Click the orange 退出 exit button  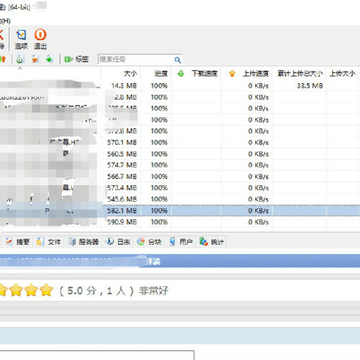click(x=40, y=39)
